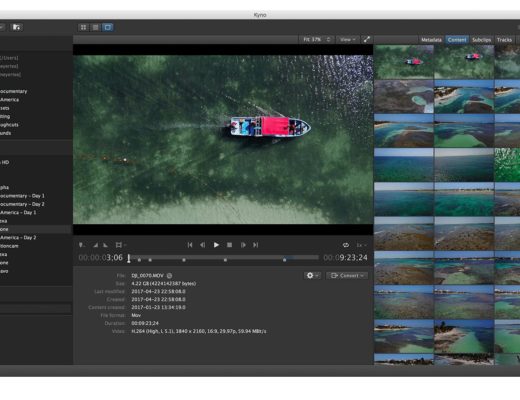Click the size value 4.22 GB
Screen dimensions: 520x400
coord(164,284)
